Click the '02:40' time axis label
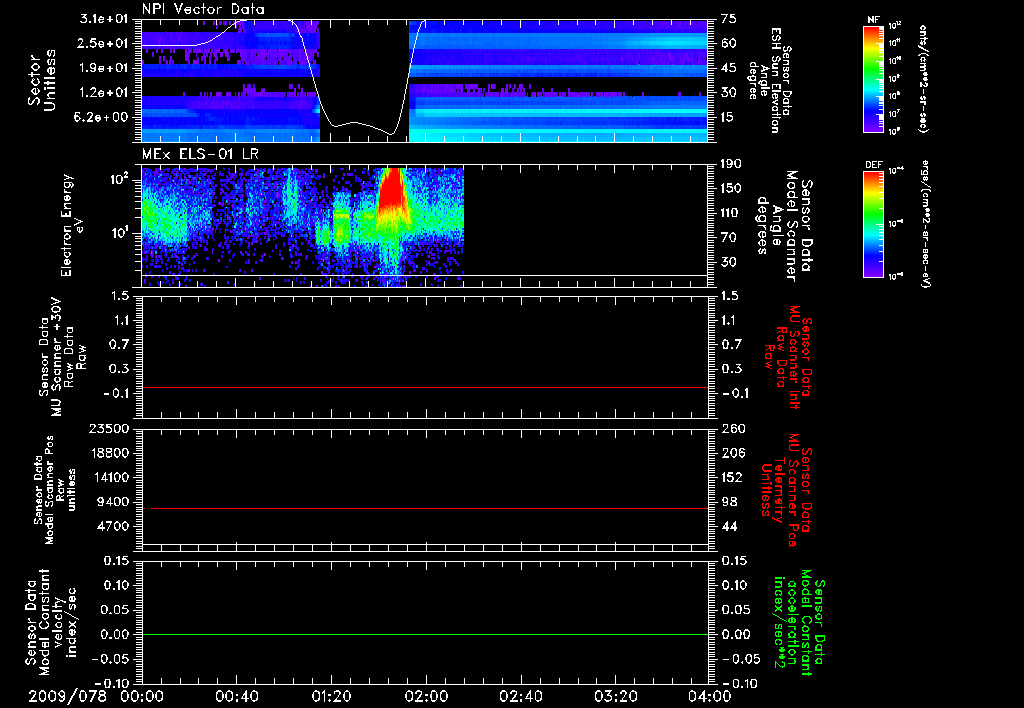Image resolution: width=1024 pixels, height=708 pixels. click(x=520, y=696)
